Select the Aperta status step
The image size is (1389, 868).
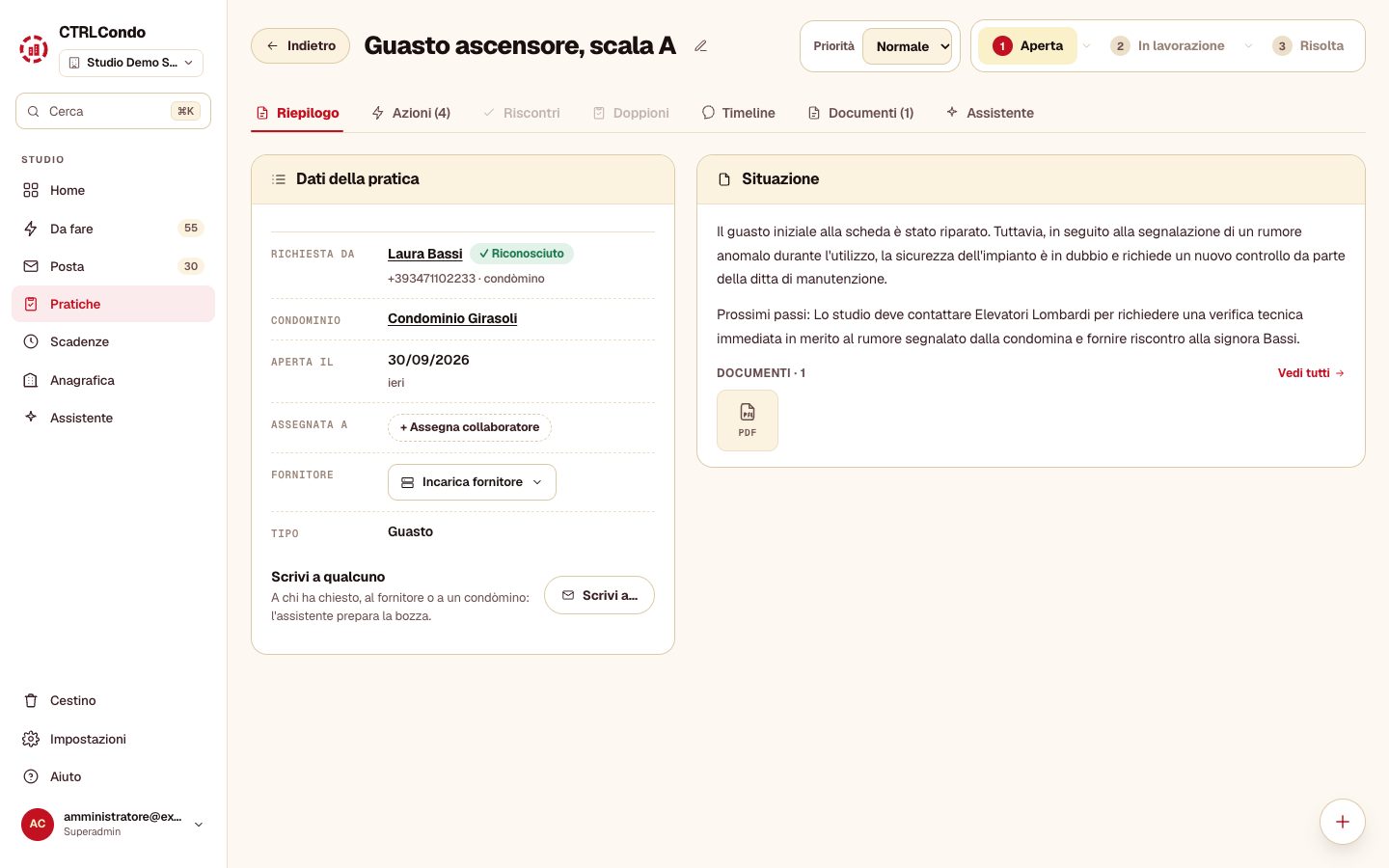(x=1028, y=46)
